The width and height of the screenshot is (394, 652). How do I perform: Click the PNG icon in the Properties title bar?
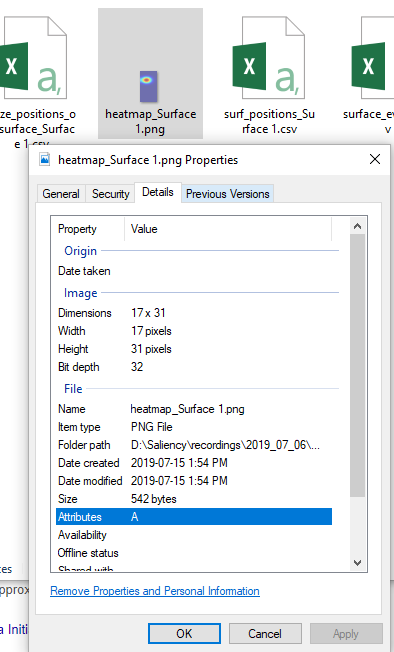45,159
